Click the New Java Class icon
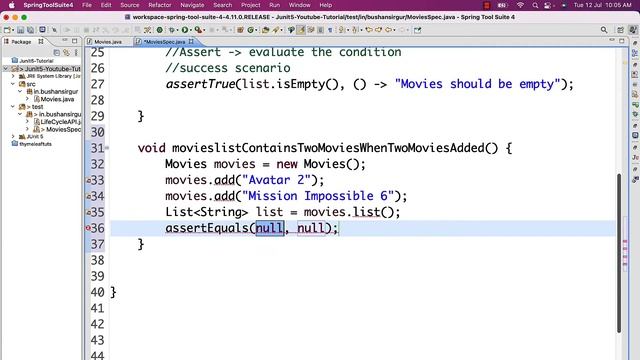640x360 pixels. pyautogui.click(x=251, y=30)
